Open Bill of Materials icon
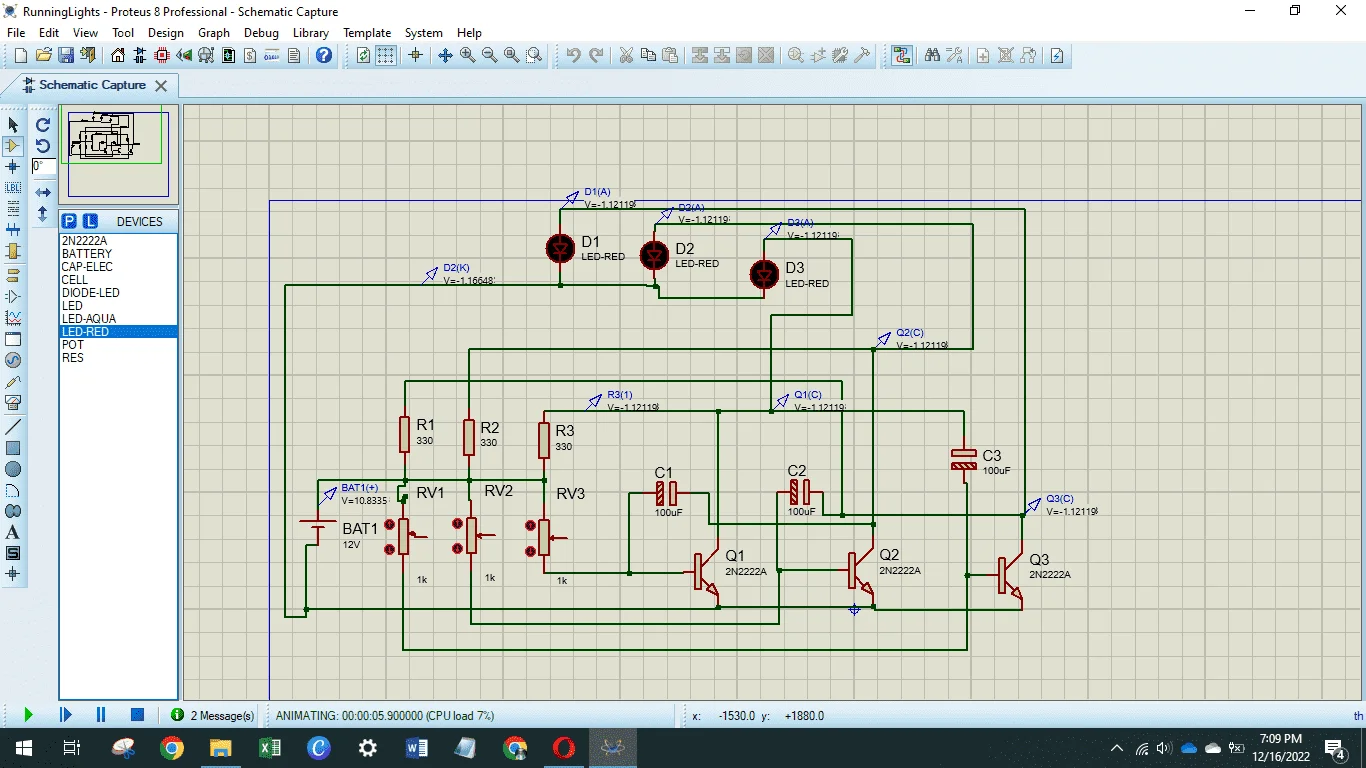This screenshot has height=768, width=1366. (250, 55)
